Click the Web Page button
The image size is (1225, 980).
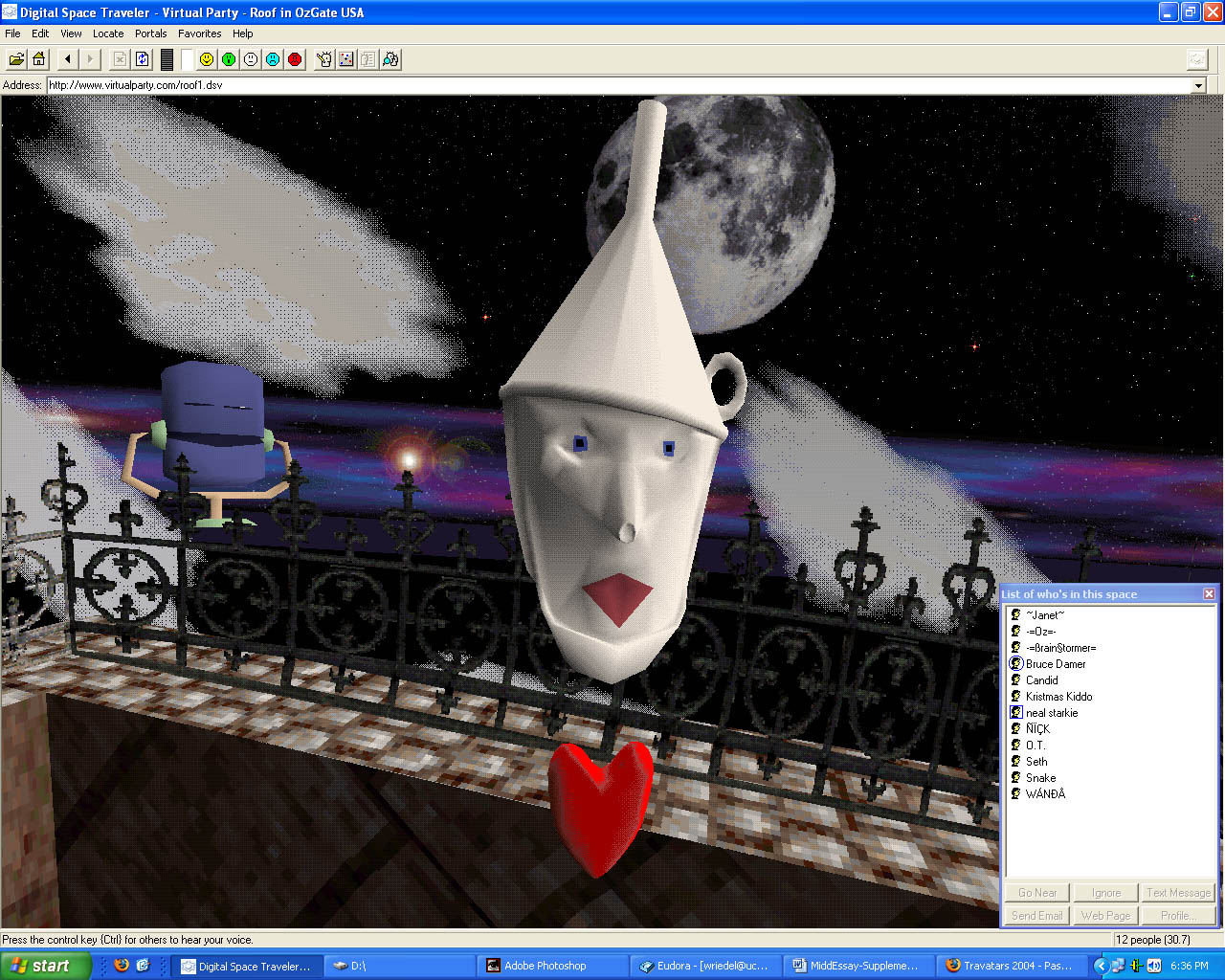click(1106, 916)
